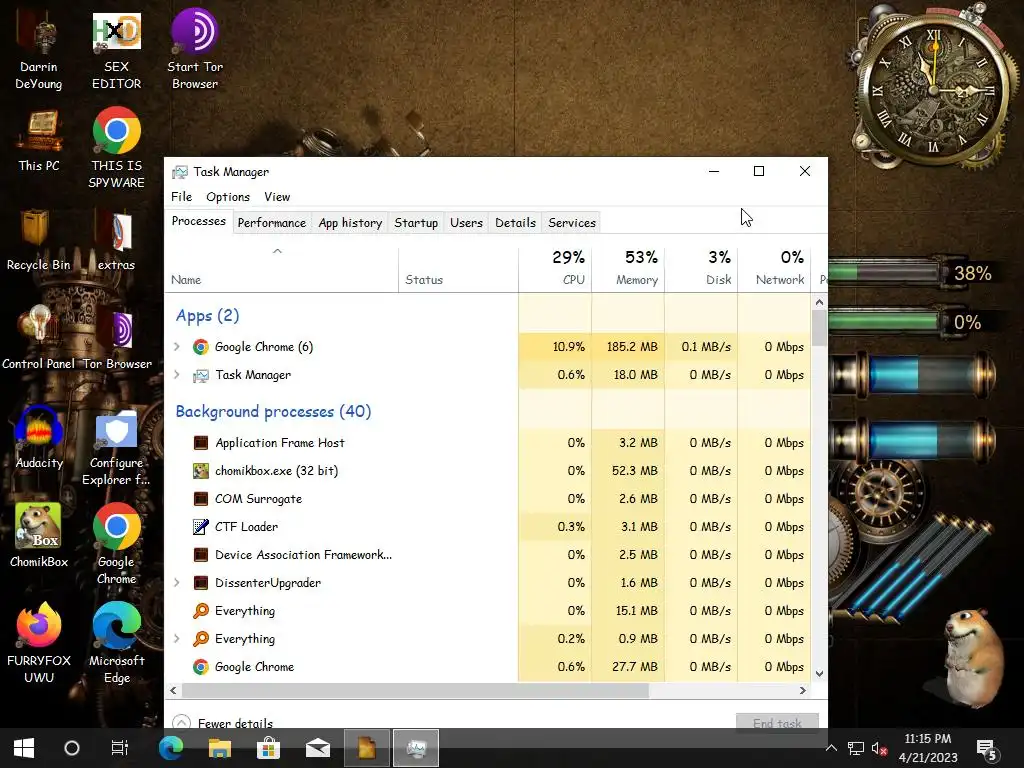This screenshot has height=768, width=1024.
Task: Expand the DissenterUpgrader process row
Action: point(176,583)
